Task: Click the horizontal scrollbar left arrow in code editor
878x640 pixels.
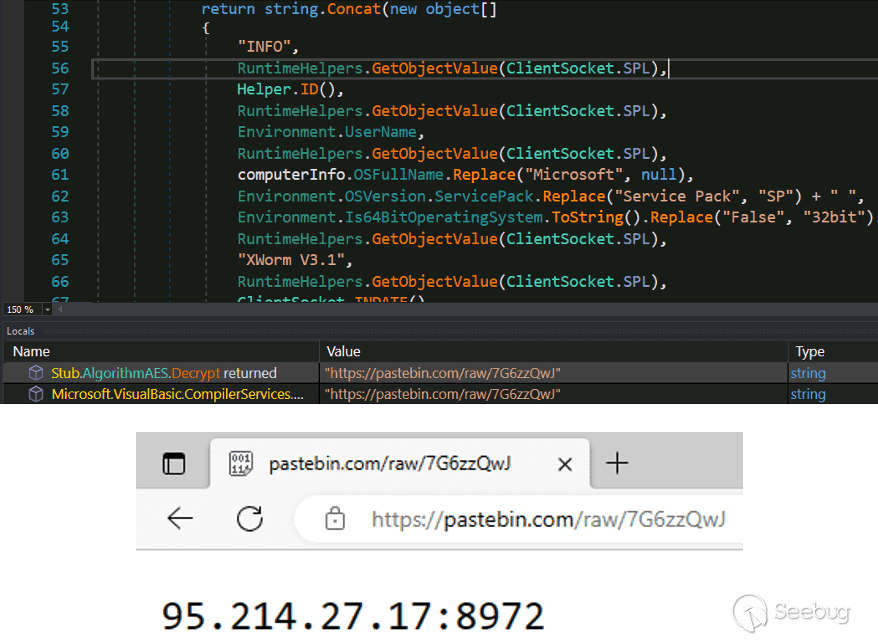Action: [60, 309]
